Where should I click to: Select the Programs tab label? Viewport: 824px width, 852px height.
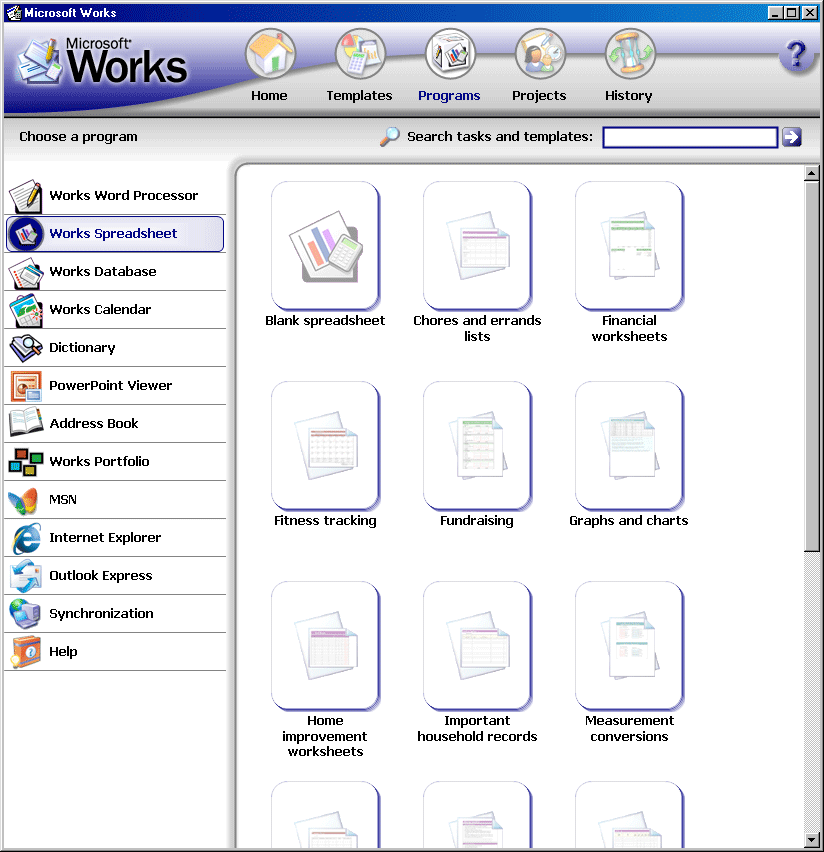pos(449,96)
